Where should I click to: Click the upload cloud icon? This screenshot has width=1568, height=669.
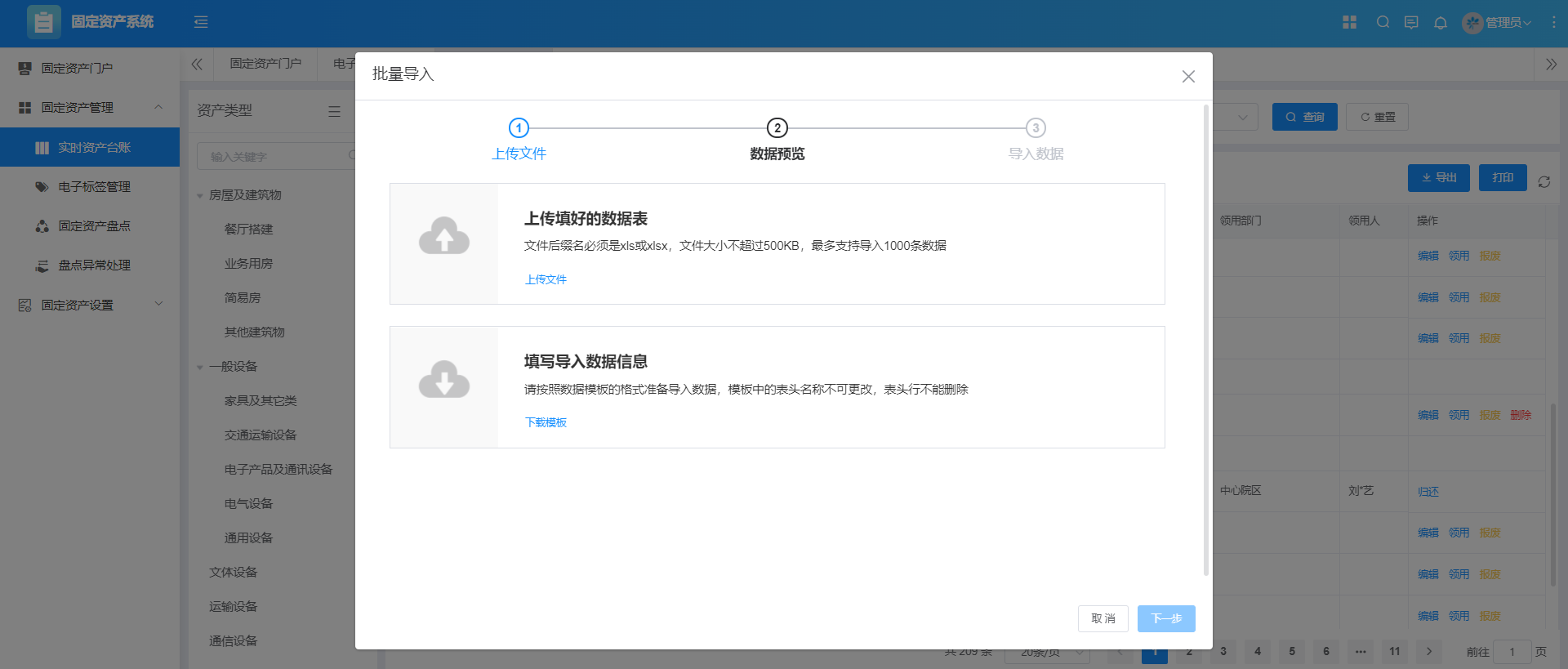(443, 237)
